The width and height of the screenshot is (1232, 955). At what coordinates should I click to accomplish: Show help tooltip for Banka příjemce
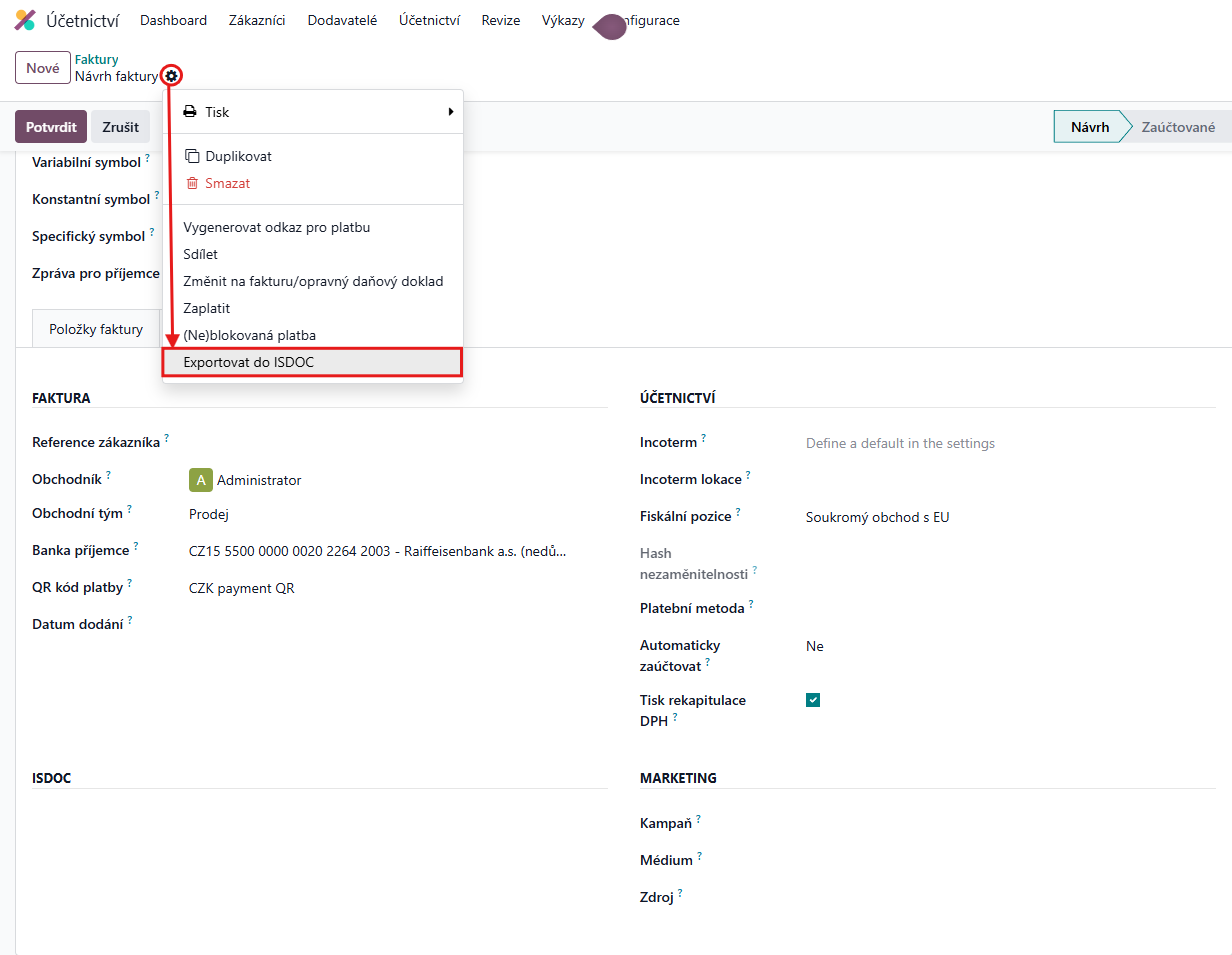(136, 546)
